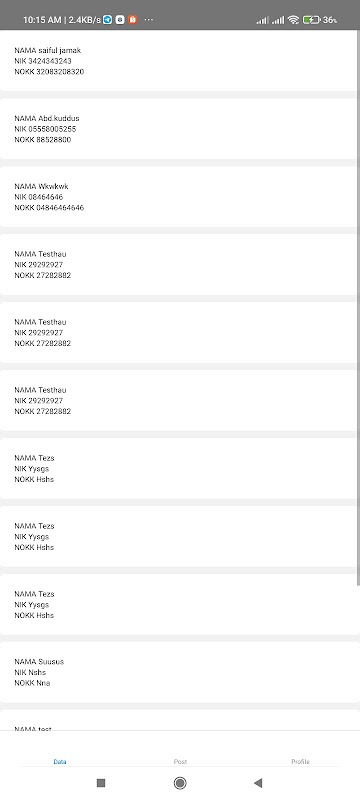
Task: Open the last Tezs record card
Action: (178, 604)
